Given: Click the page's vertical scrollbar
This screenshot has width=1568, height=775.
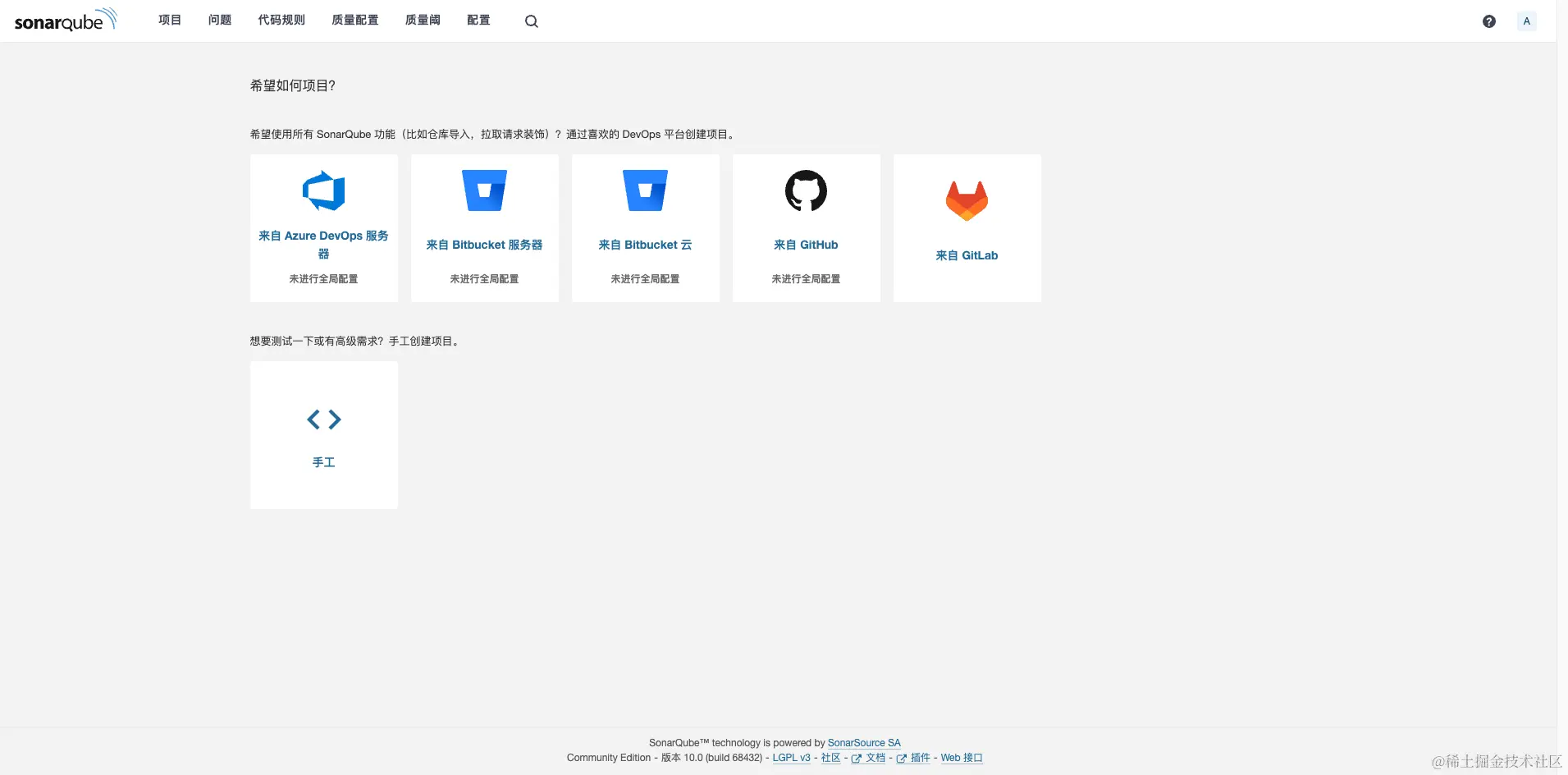Looking at the screenshot, I should pos(1562,387).
